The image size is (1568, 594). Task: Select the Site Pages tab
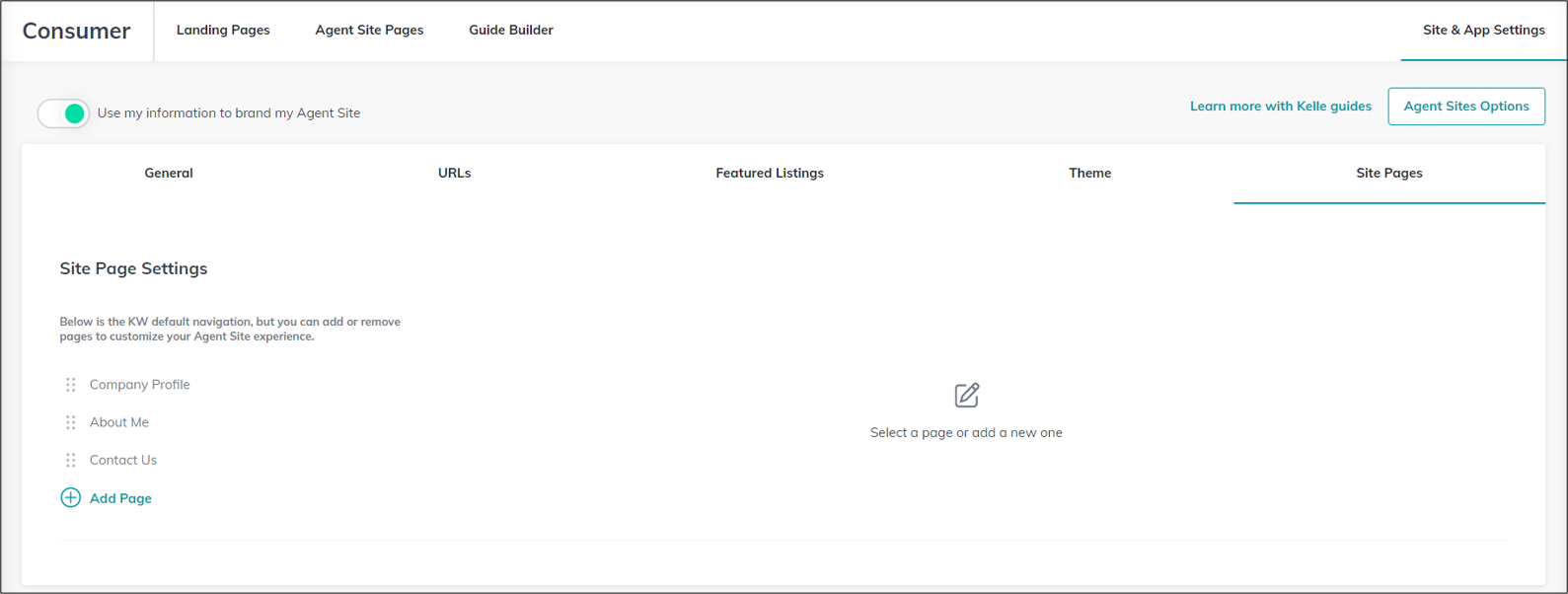click(1388, 173)
